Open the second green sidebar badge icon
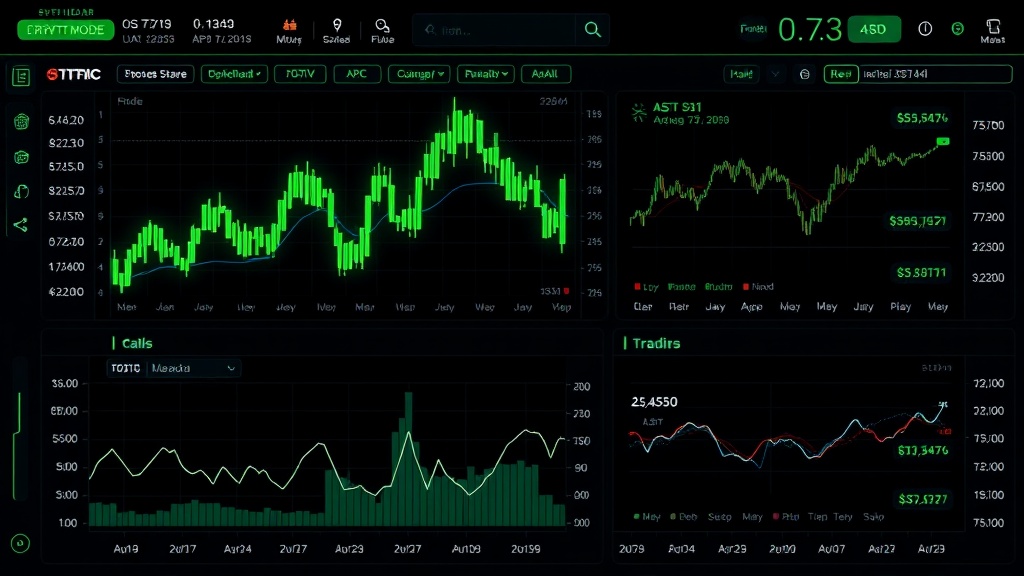The image size is (1024, 576). coord(22,157)
